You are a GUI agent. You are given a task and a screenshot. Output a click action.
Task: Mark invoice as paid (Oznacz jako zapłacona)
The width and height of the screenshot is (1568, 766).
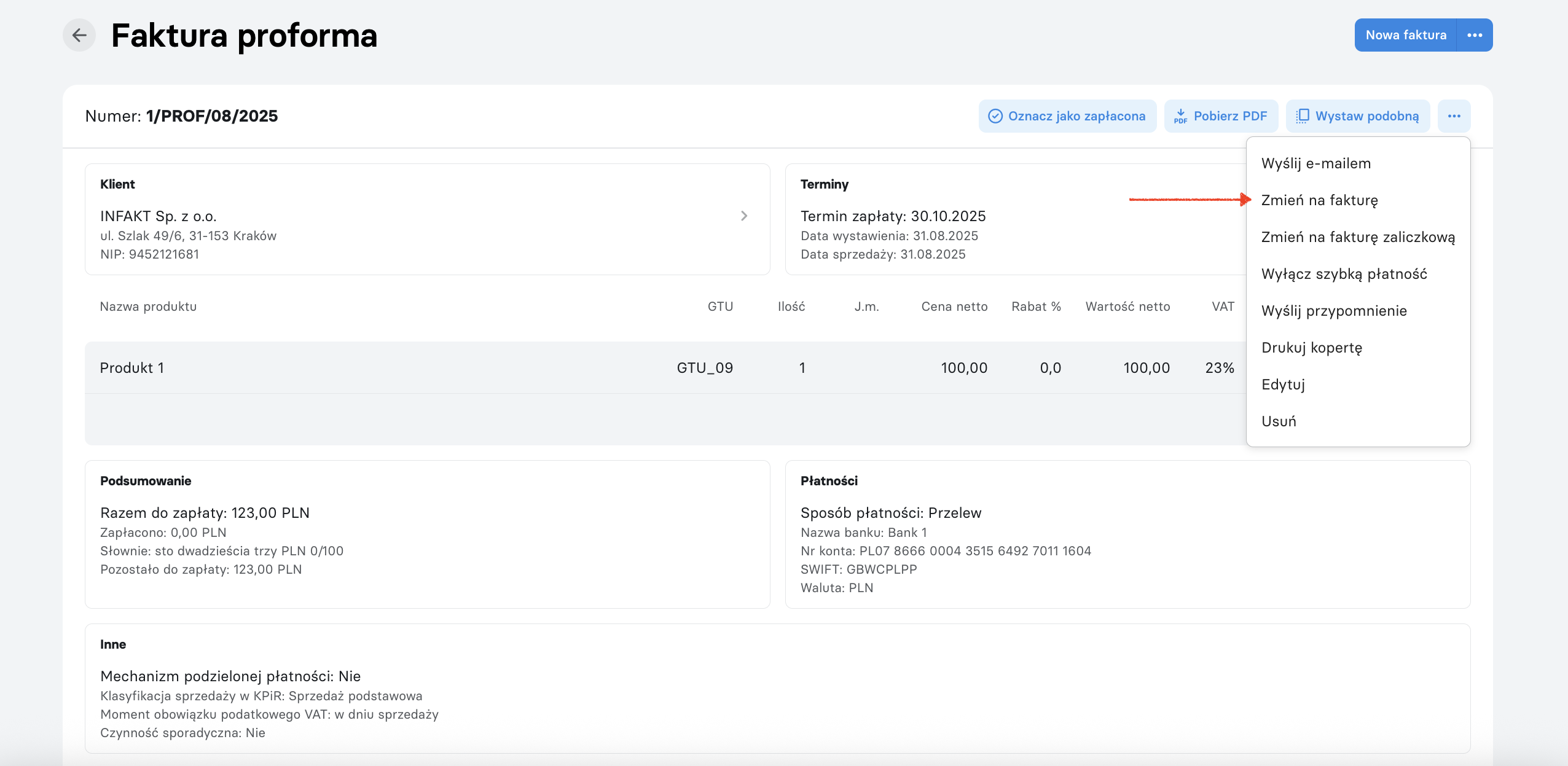[1067, 116]
